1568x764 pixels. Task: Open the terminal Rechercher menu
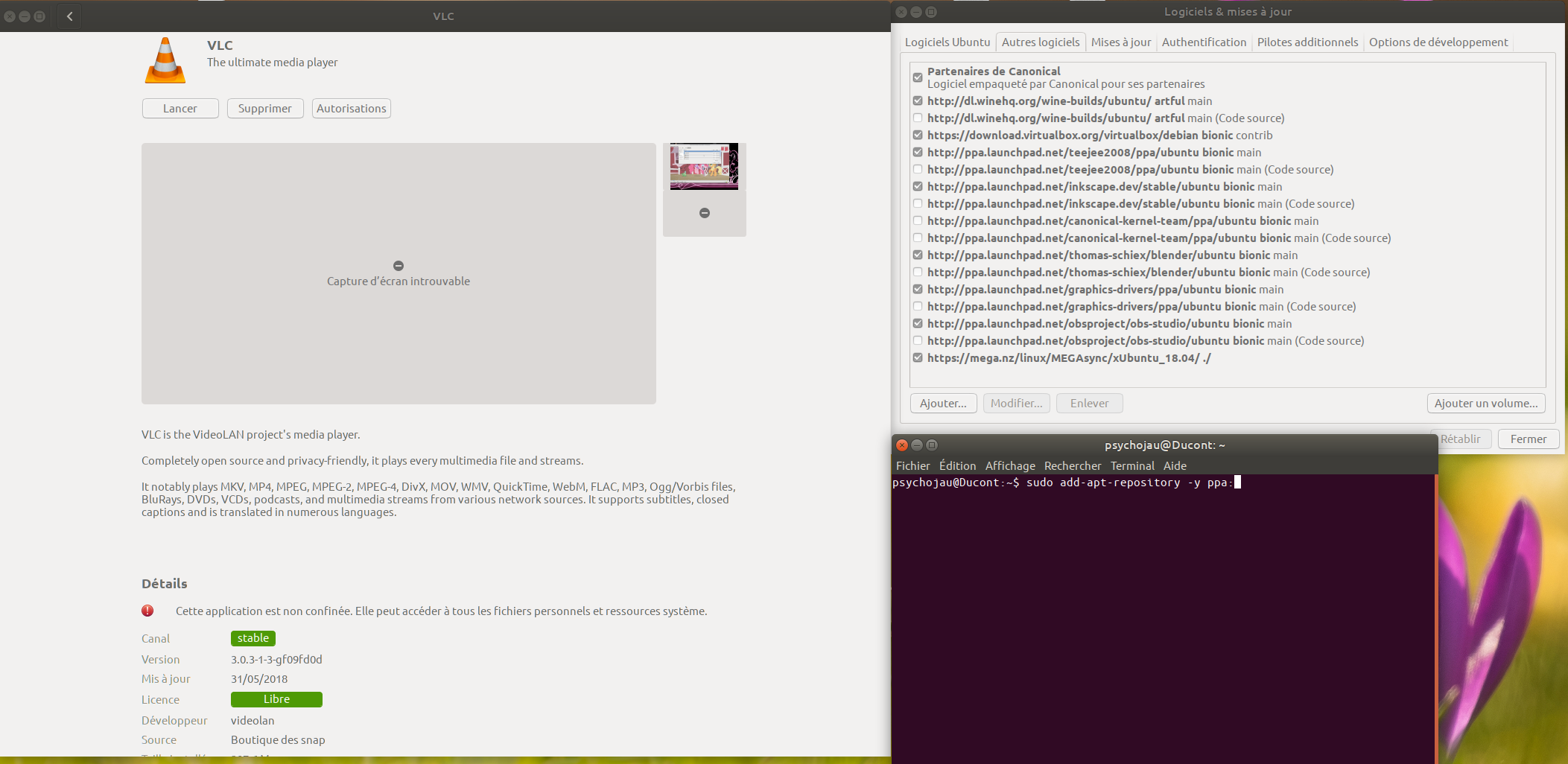tap(1073, 465)
